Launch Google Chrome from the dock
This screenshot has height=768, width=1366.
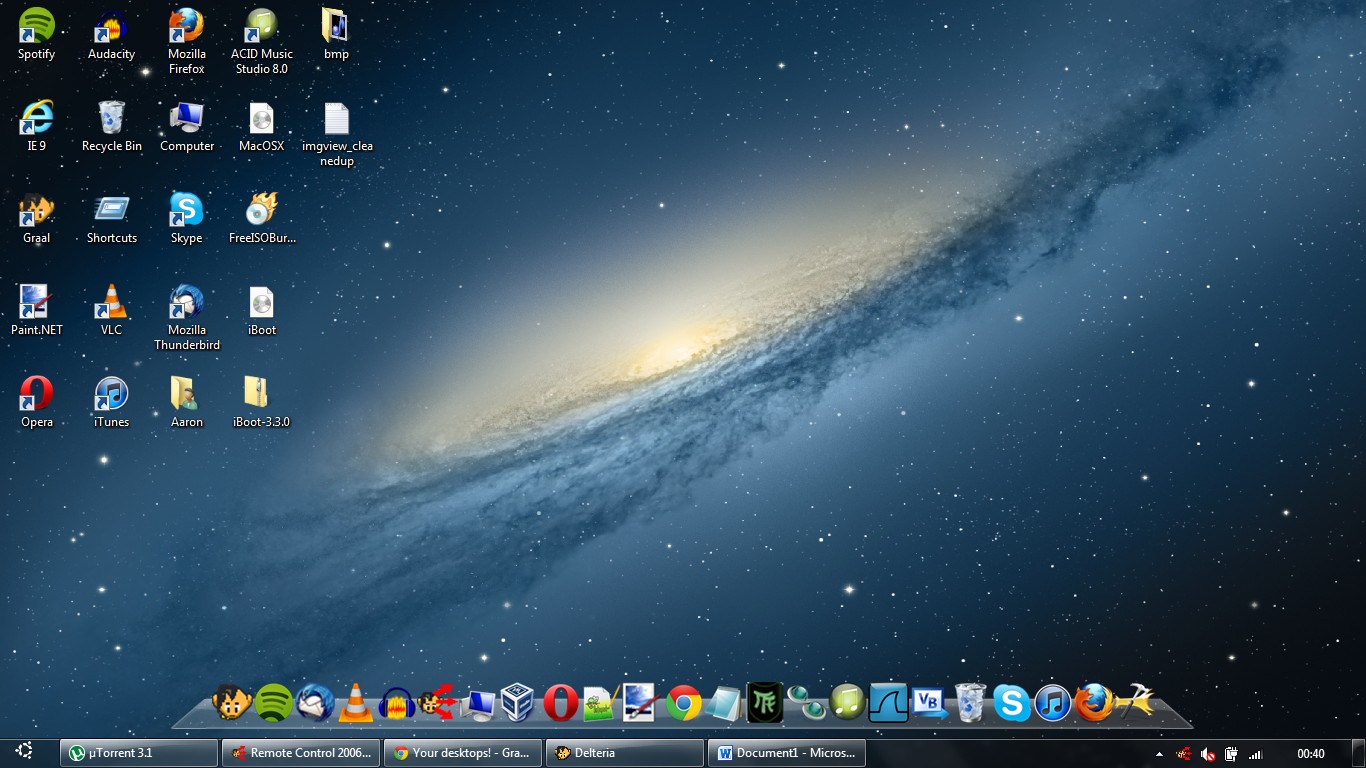tap(684, 703)
